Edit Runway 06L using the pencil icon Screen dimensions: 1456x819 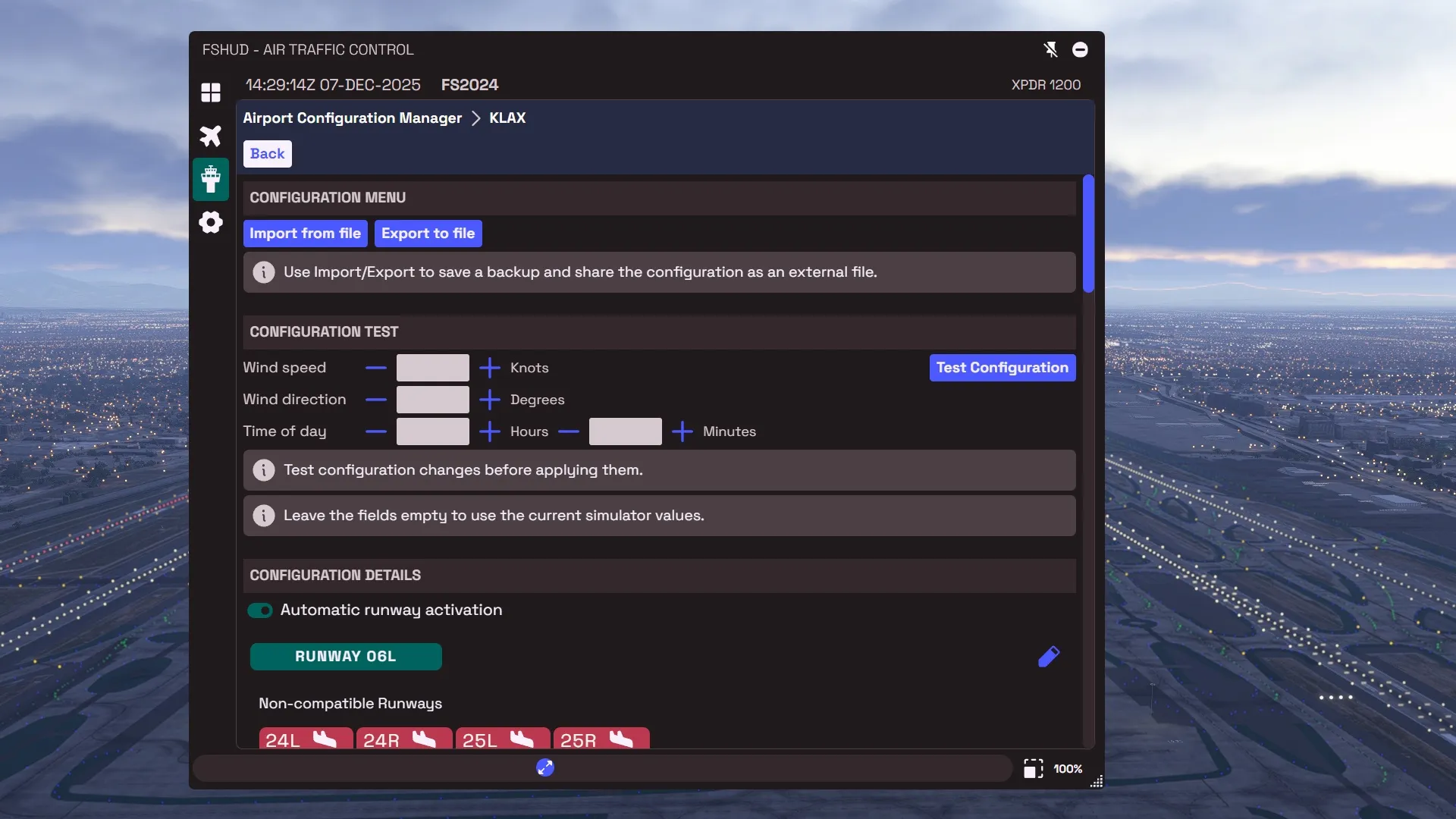tap(1049, 656)
